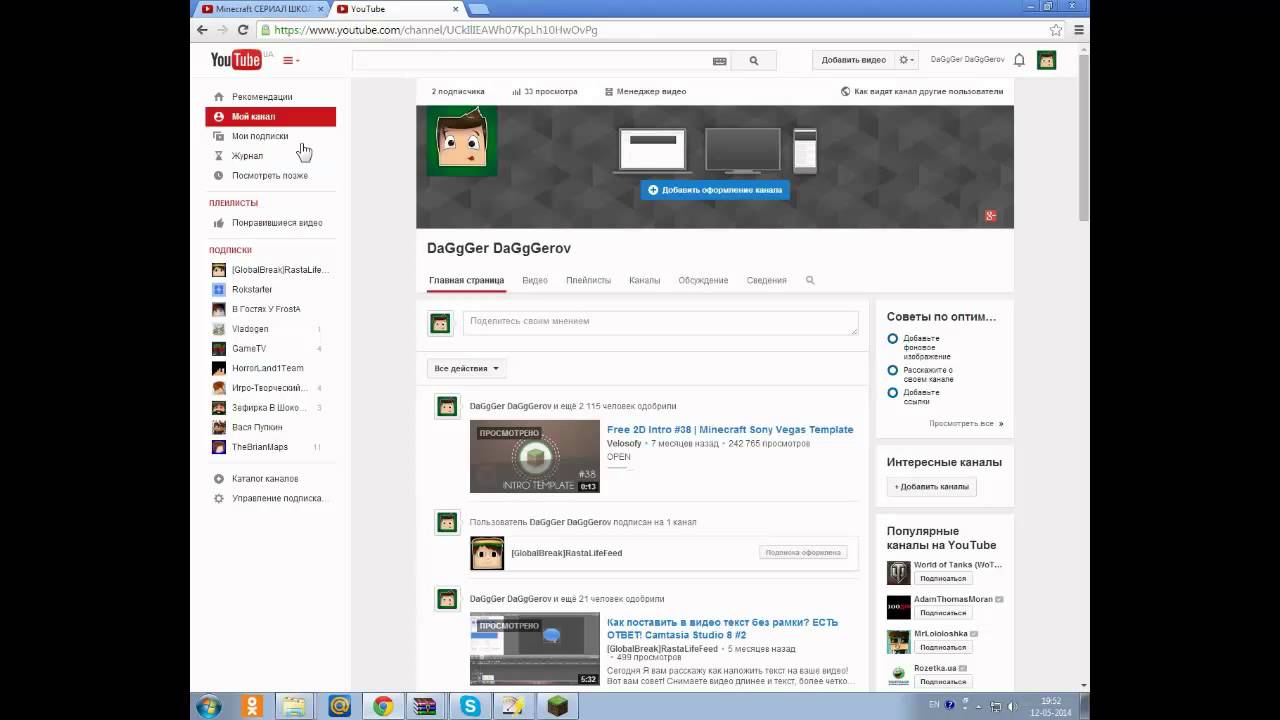Open the on-screen keyboard icon in search box
Image resolution: width=1280 pixels, height=720 pixels.
(x=719, y=61)
